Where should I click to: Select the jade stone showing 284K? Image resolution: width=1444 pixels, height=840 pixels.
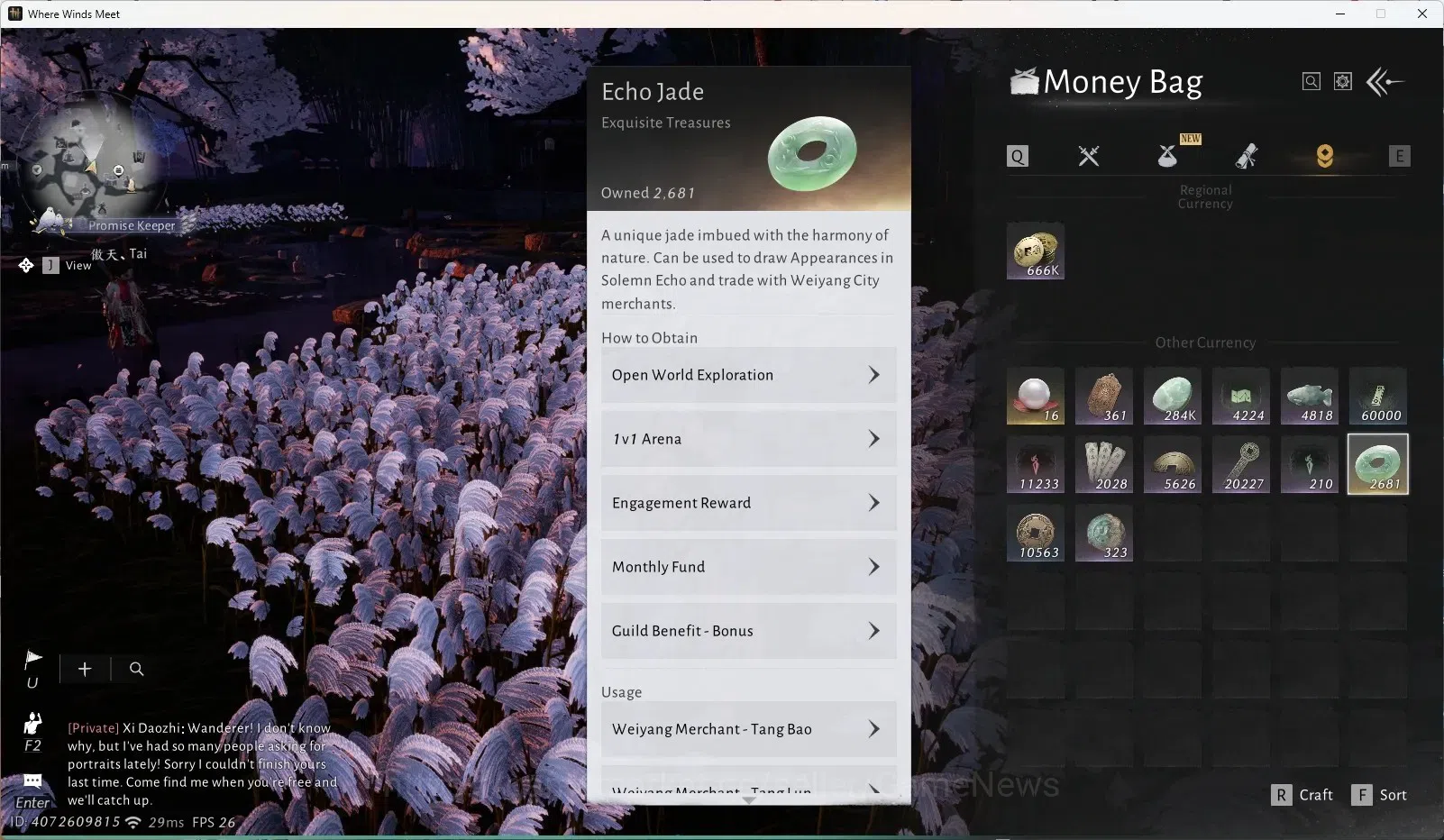coord(1173,396)
